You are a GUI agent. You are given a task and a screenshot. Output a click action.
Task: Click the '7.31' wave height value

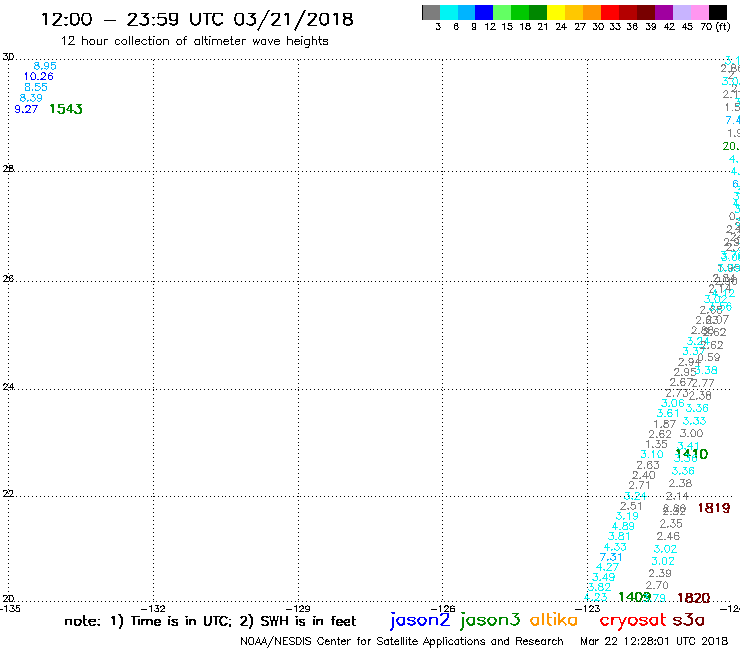tap(611, 557)
